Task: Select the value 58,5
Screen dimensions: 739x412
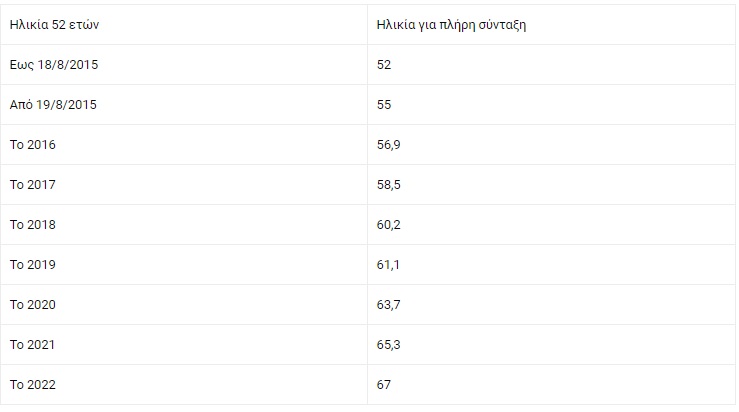Action: [x=389, y=185]
